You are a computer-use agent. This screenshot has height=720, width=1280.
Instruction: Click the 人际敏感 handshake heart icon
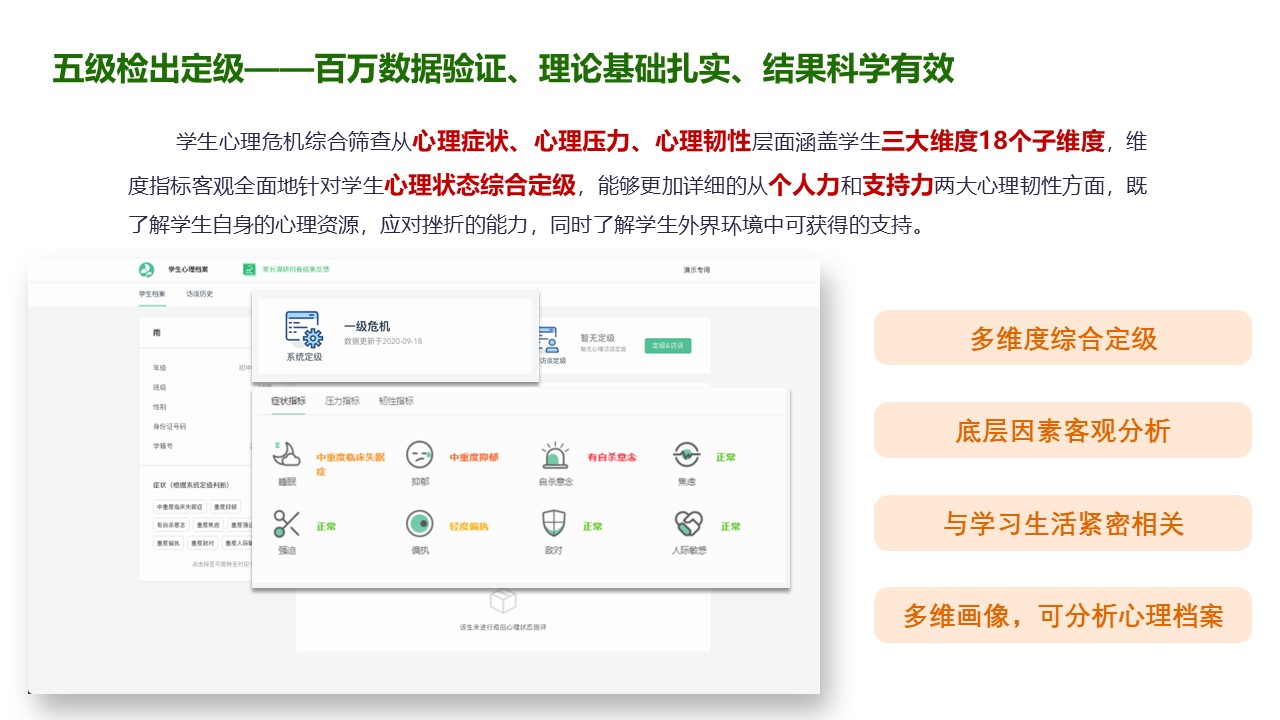click(688, 523)
